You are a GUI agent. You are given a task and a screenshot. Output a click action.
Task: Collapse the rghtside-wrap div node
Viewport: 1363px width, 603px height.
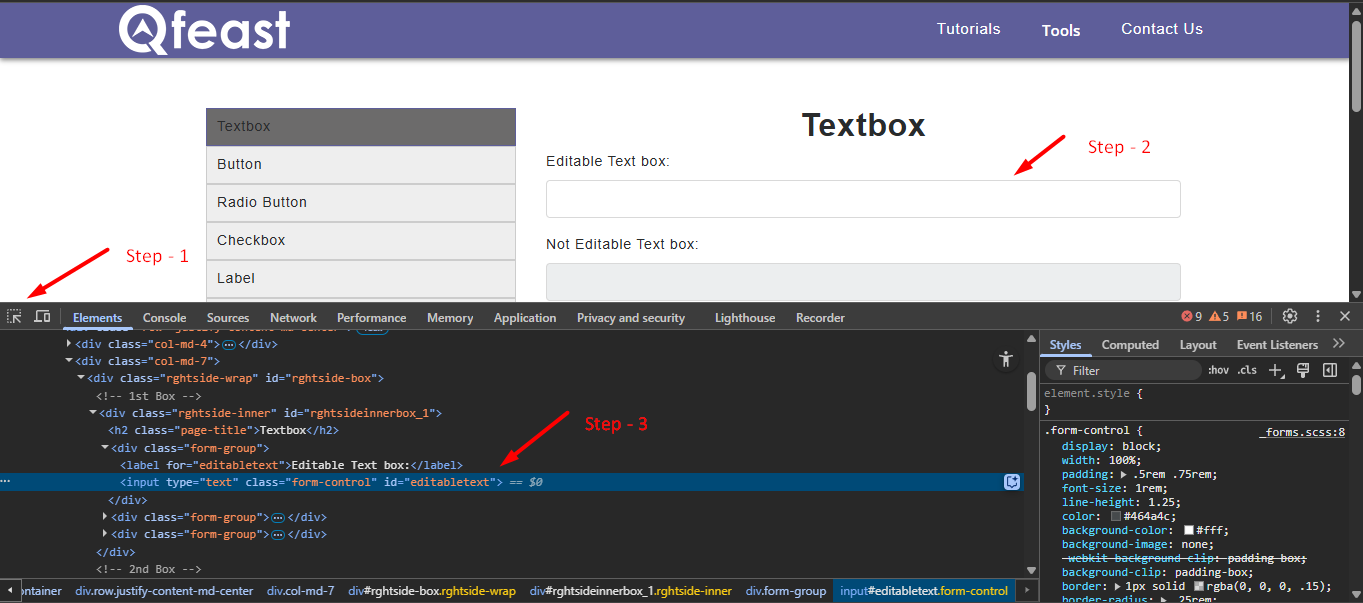pos(81,378)
